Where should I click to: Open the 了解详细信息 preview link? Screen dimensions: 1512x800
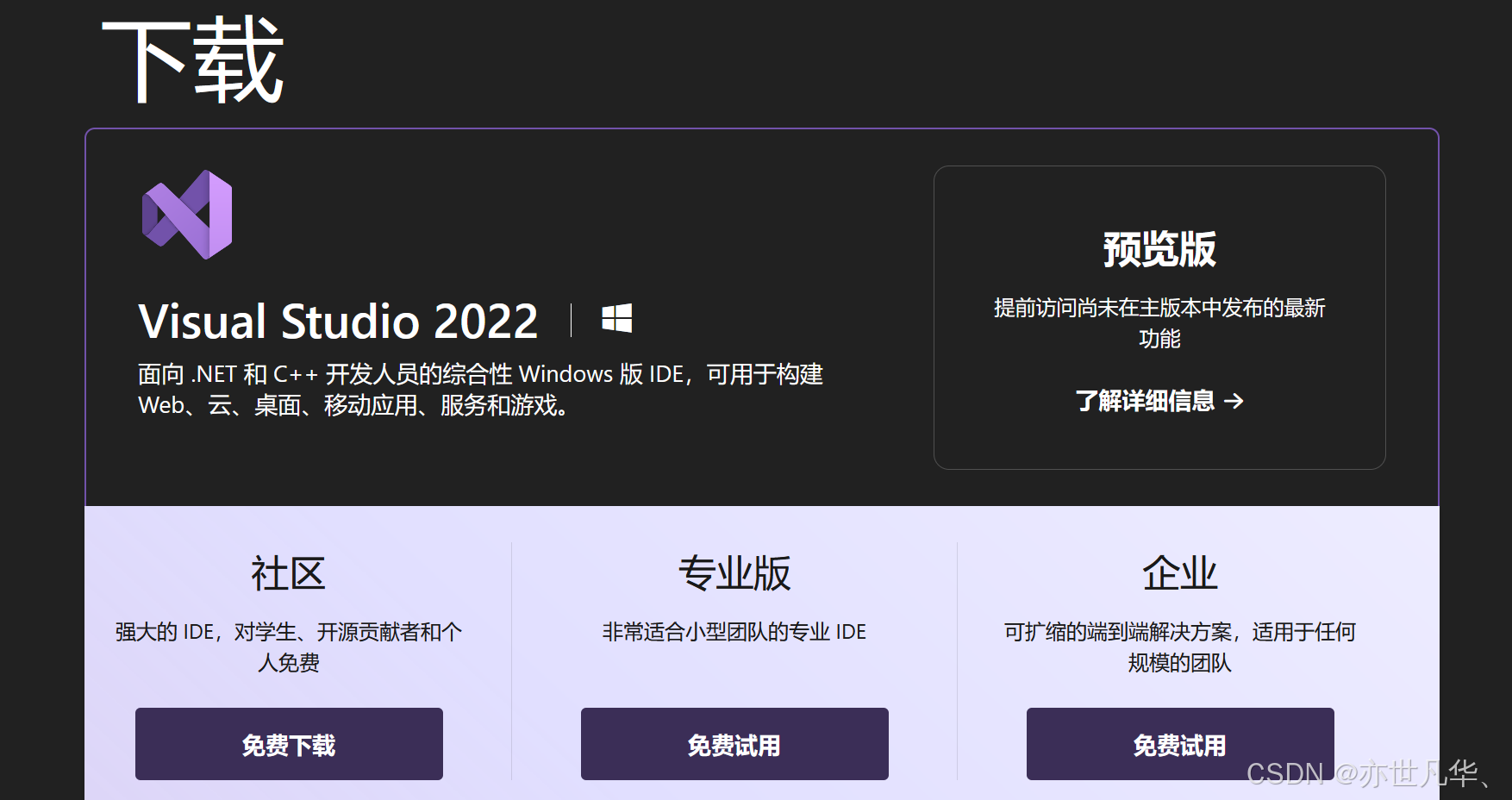point(1159,401)
